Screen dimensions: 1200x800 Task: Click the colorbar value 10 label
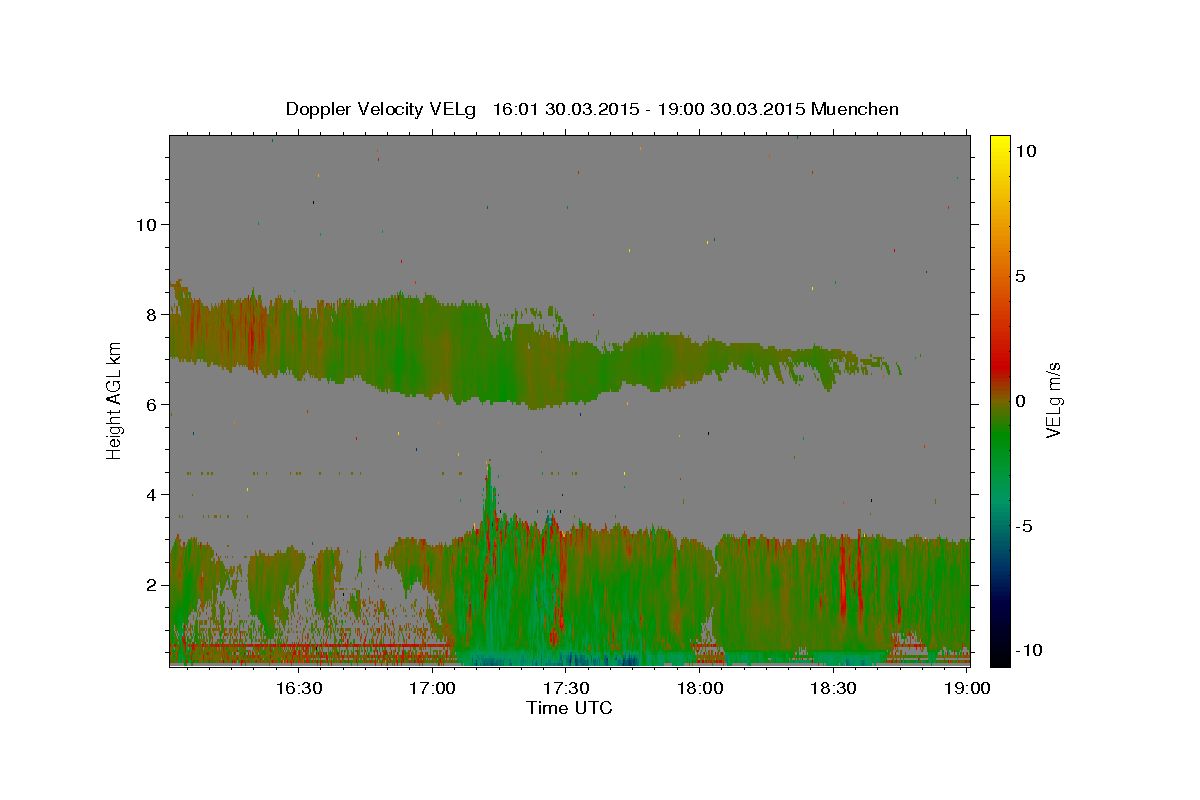pos(1026,151)
